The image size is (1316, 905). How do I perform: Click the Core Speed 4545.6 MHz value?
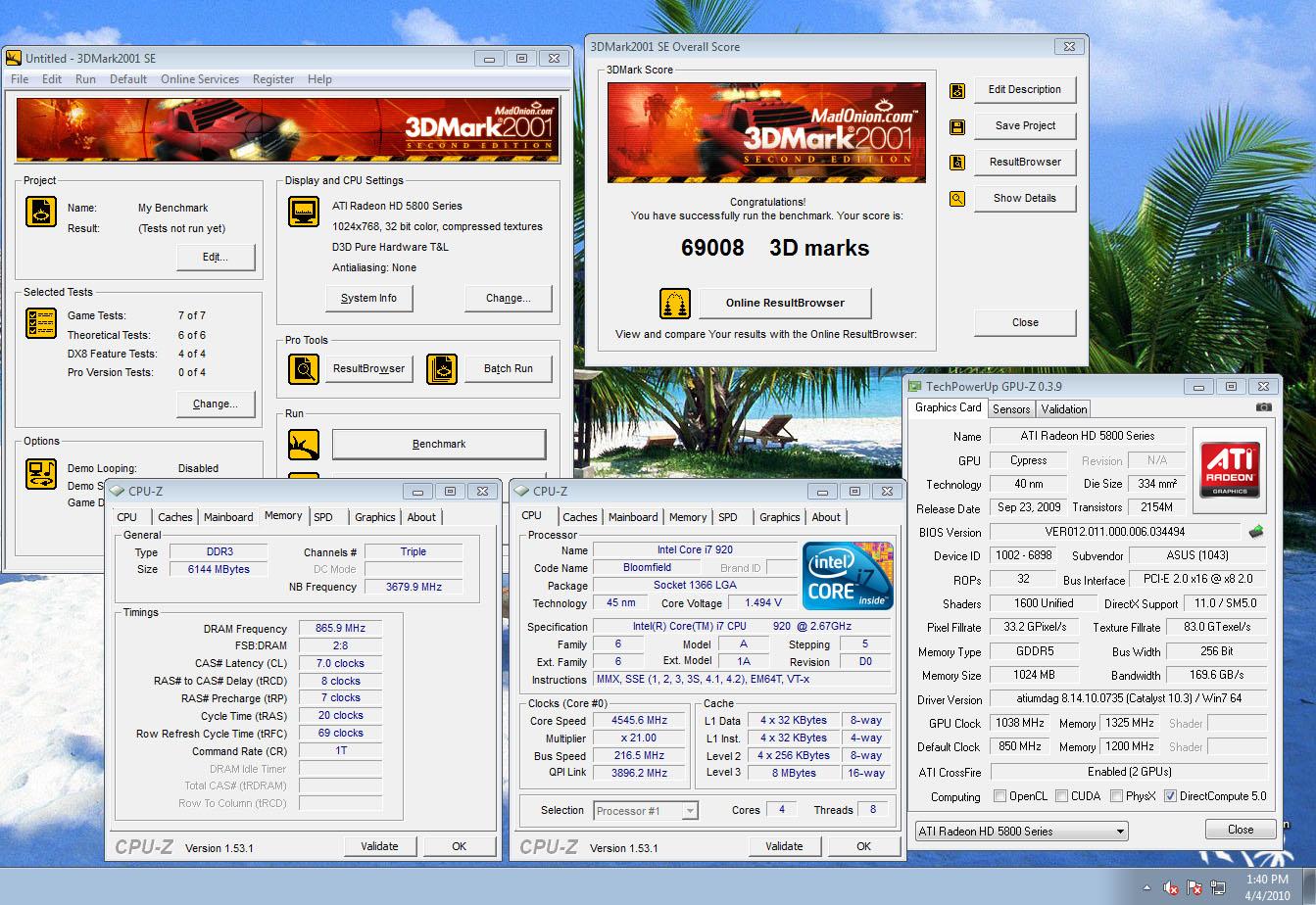(x=640, y=721)
